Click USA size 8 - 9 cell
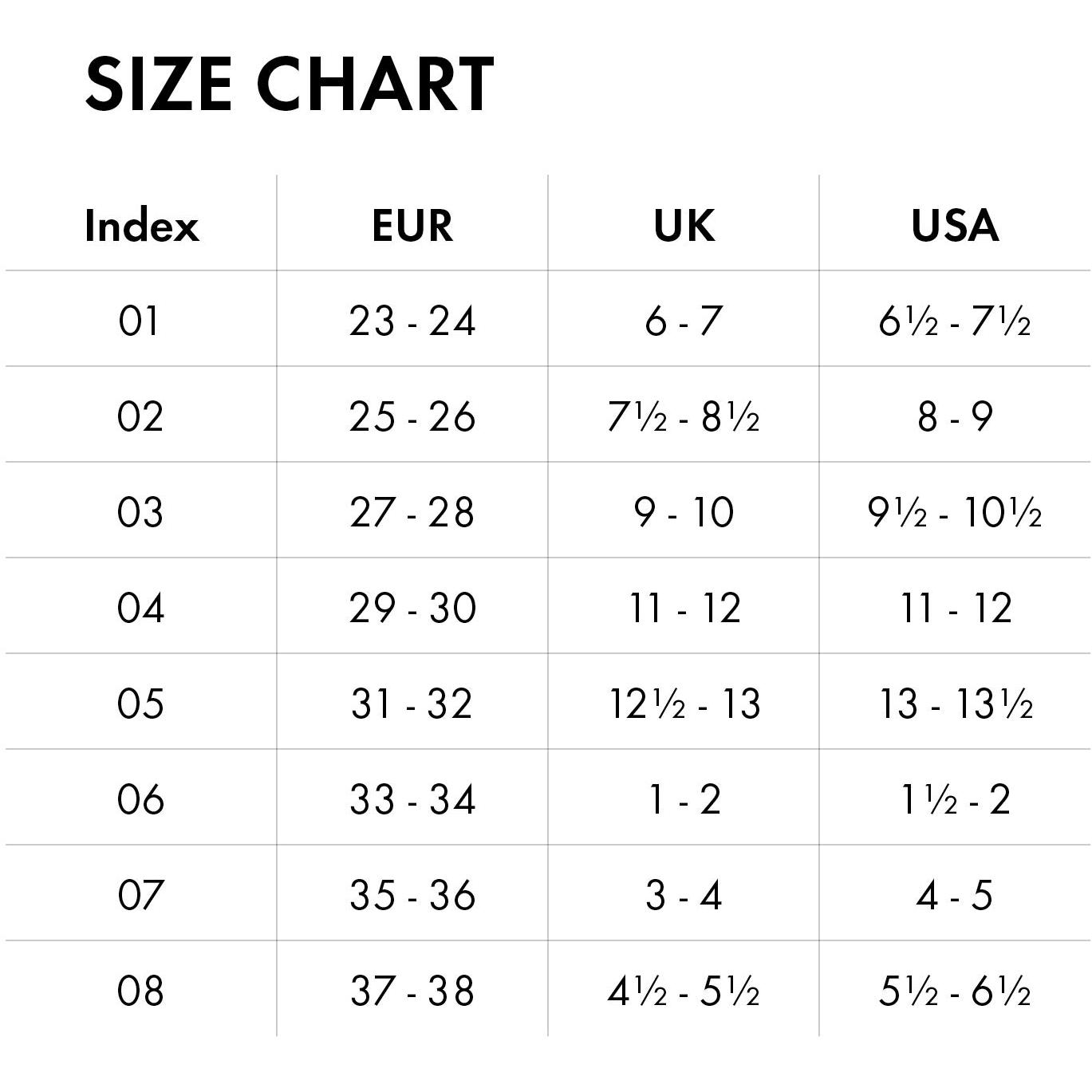 pyautogui.click(x=955, y=417)
